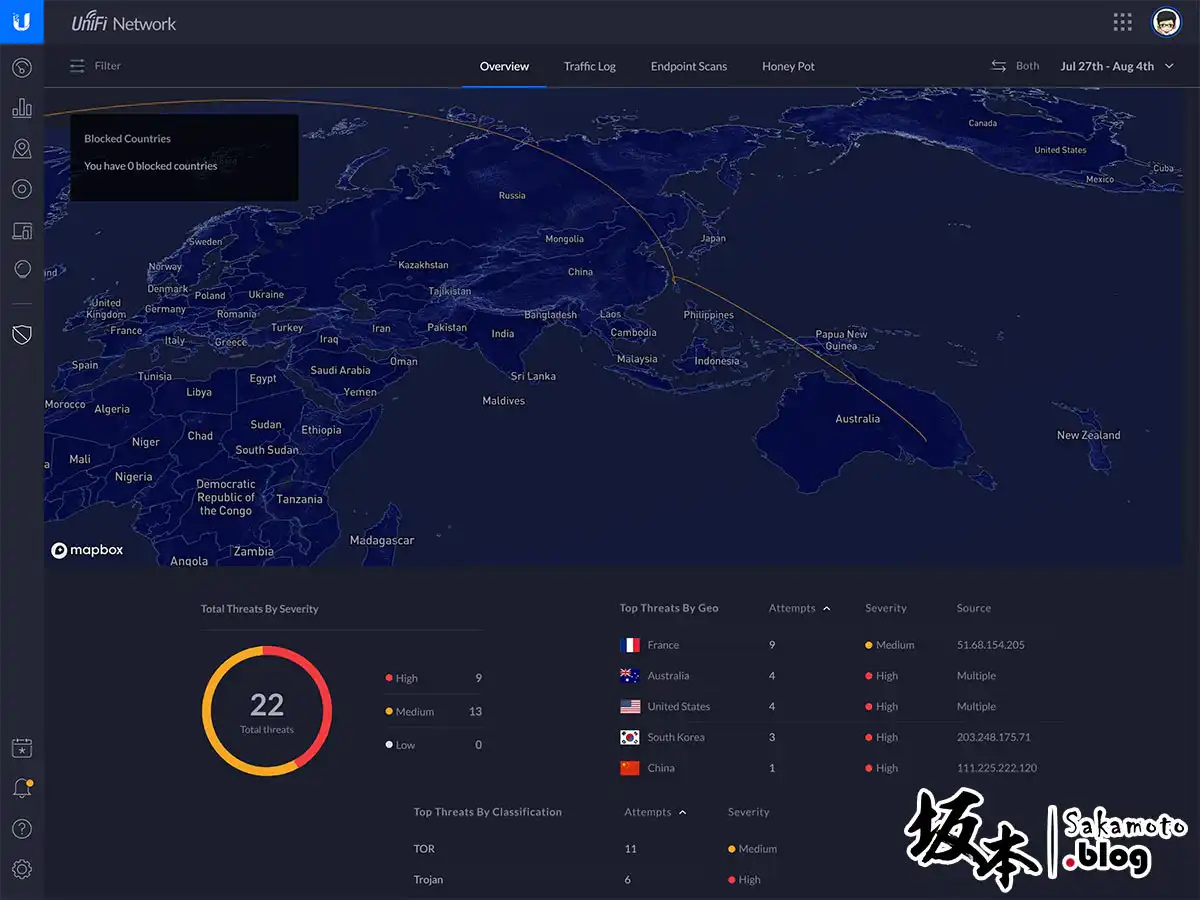
Task: Go to the Map pin icon
Action: point(22,149)
